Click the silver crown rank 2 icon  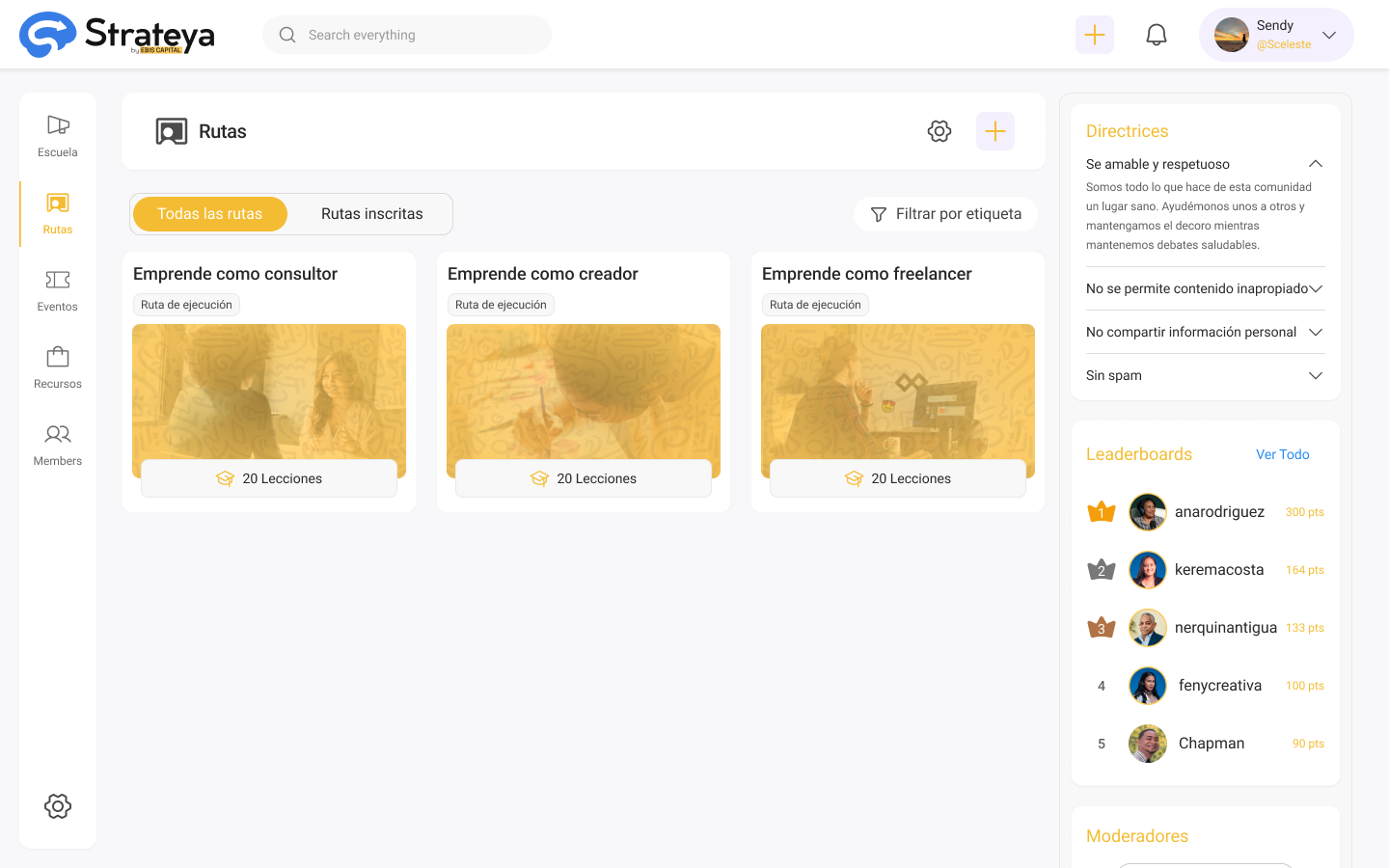tap(1102, 570)
